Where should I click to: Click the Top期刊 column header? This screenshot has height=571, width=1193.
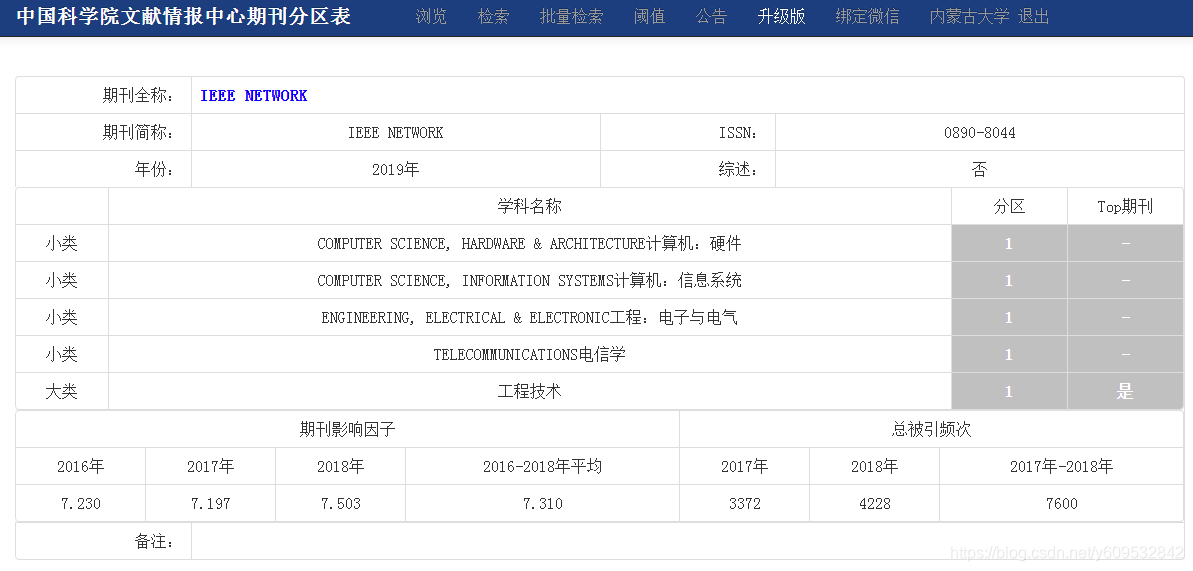(x=1125, y=206)
